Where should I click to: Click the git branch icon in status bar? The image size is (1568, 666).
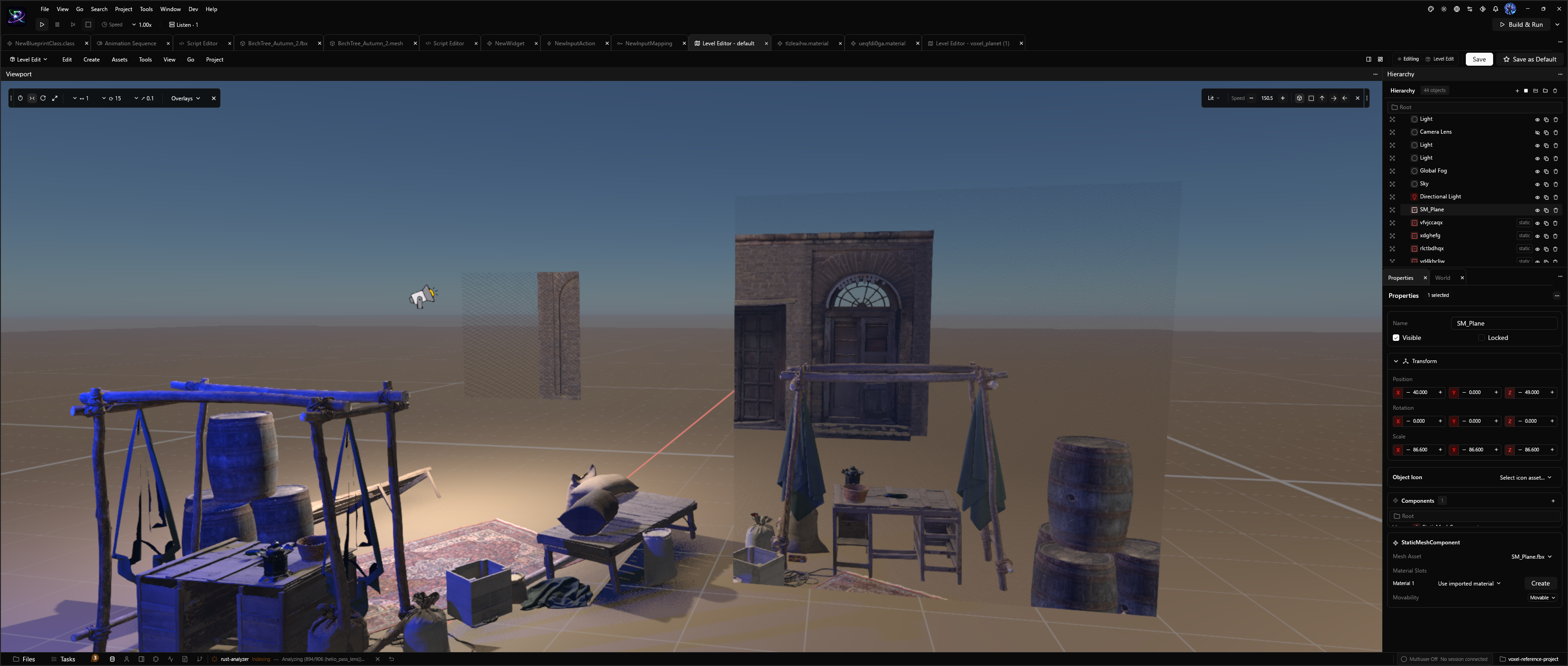click(x=199, y=659)
